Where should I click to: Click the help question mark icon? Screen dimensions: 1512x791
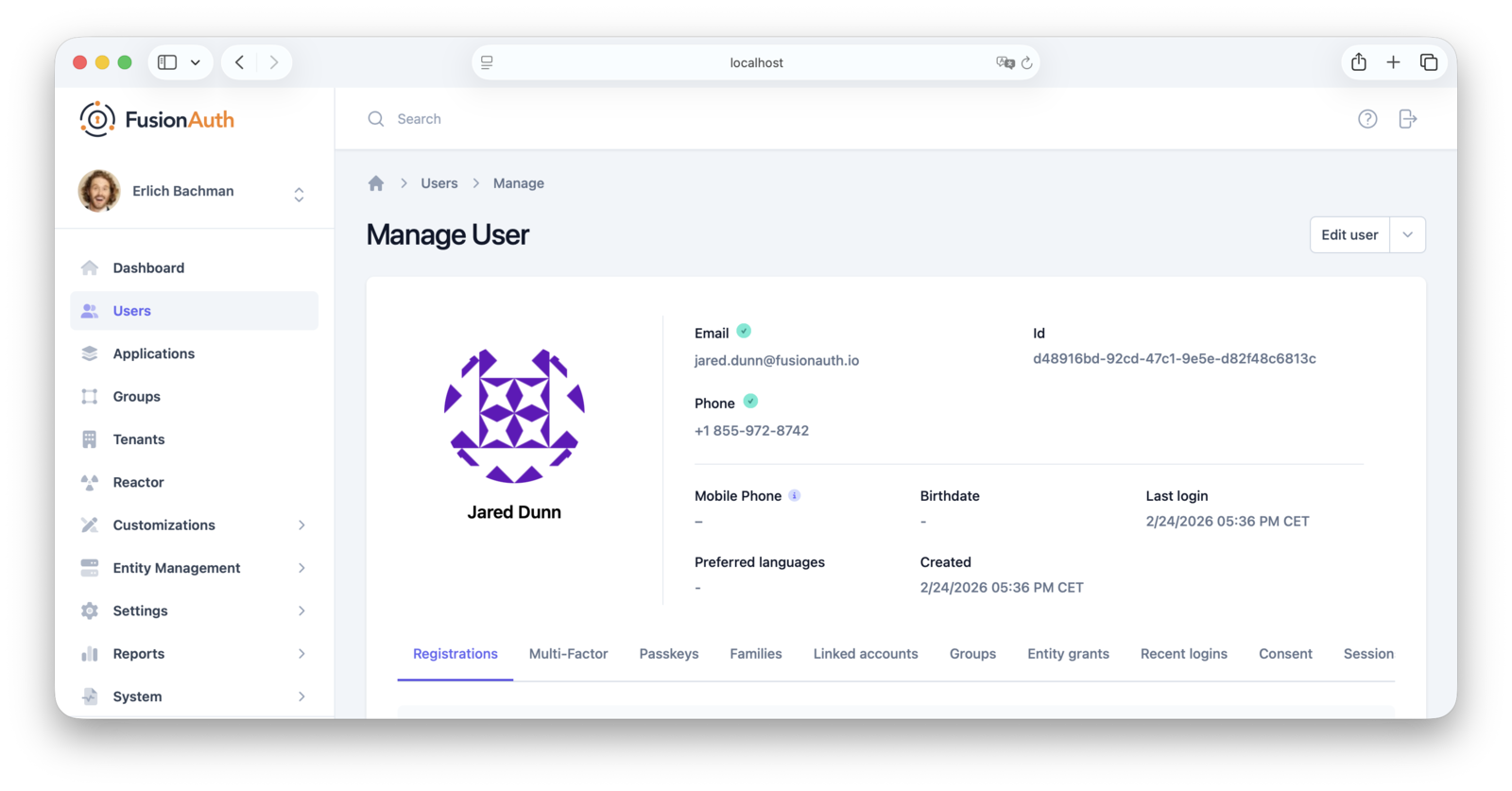pyautogui.click(x=1367, y=119)
